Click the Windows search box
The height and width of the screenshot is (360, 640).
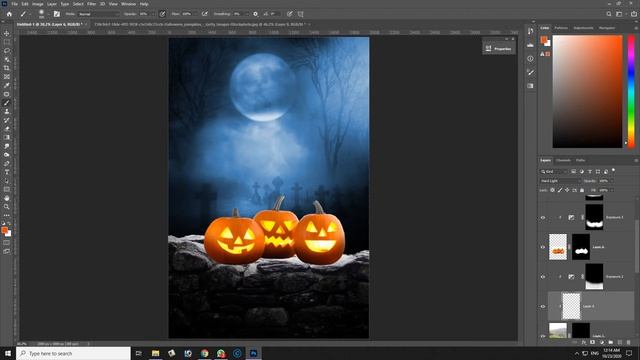[73, 353]
